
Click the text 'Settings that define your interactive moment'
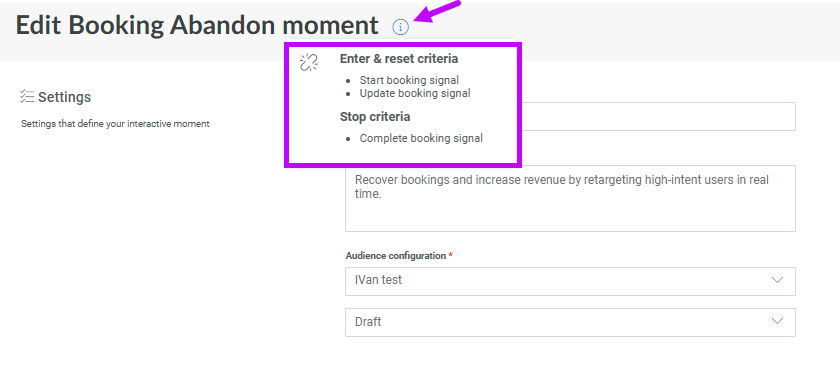(x=115, y=124)
